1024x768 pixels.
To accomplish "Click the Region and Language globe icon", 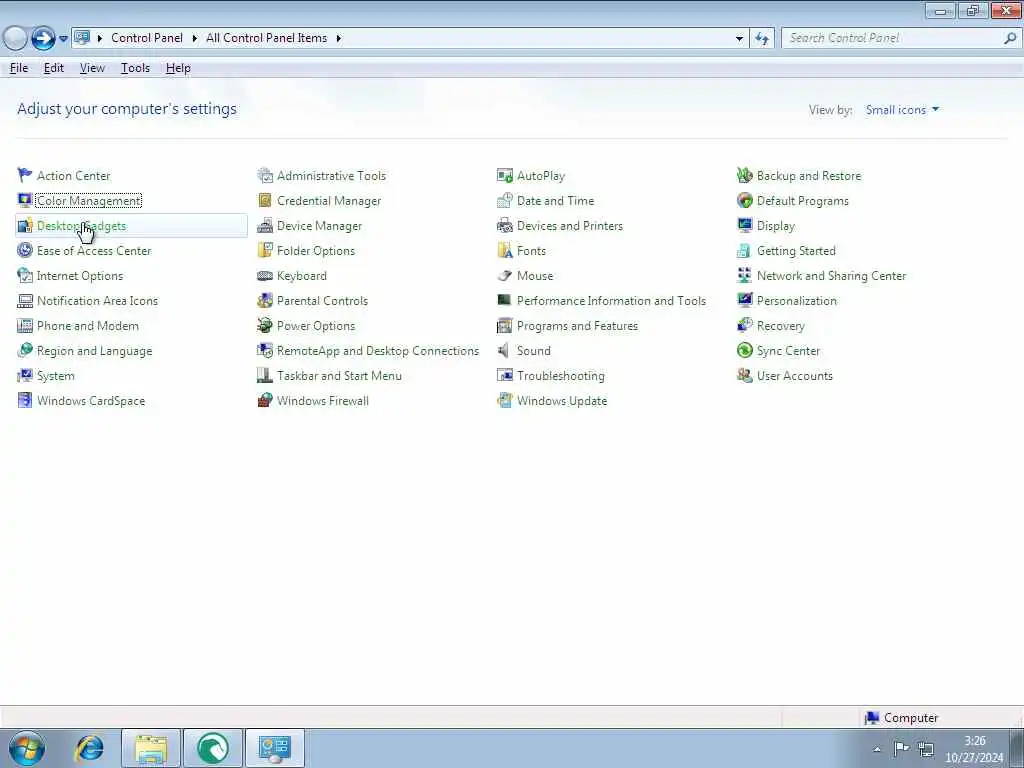I will click(25, 350).
